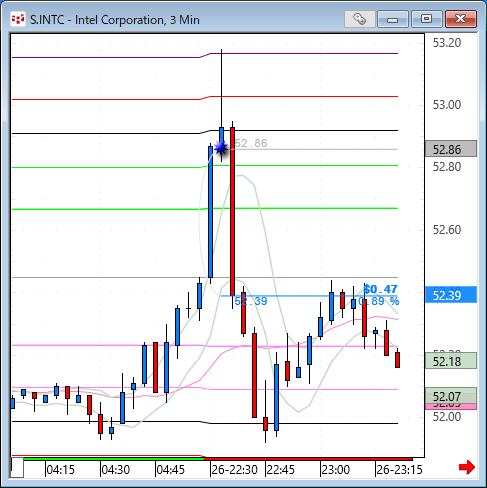Click the 52.00 value on price scale

click(x=447, y=417)
